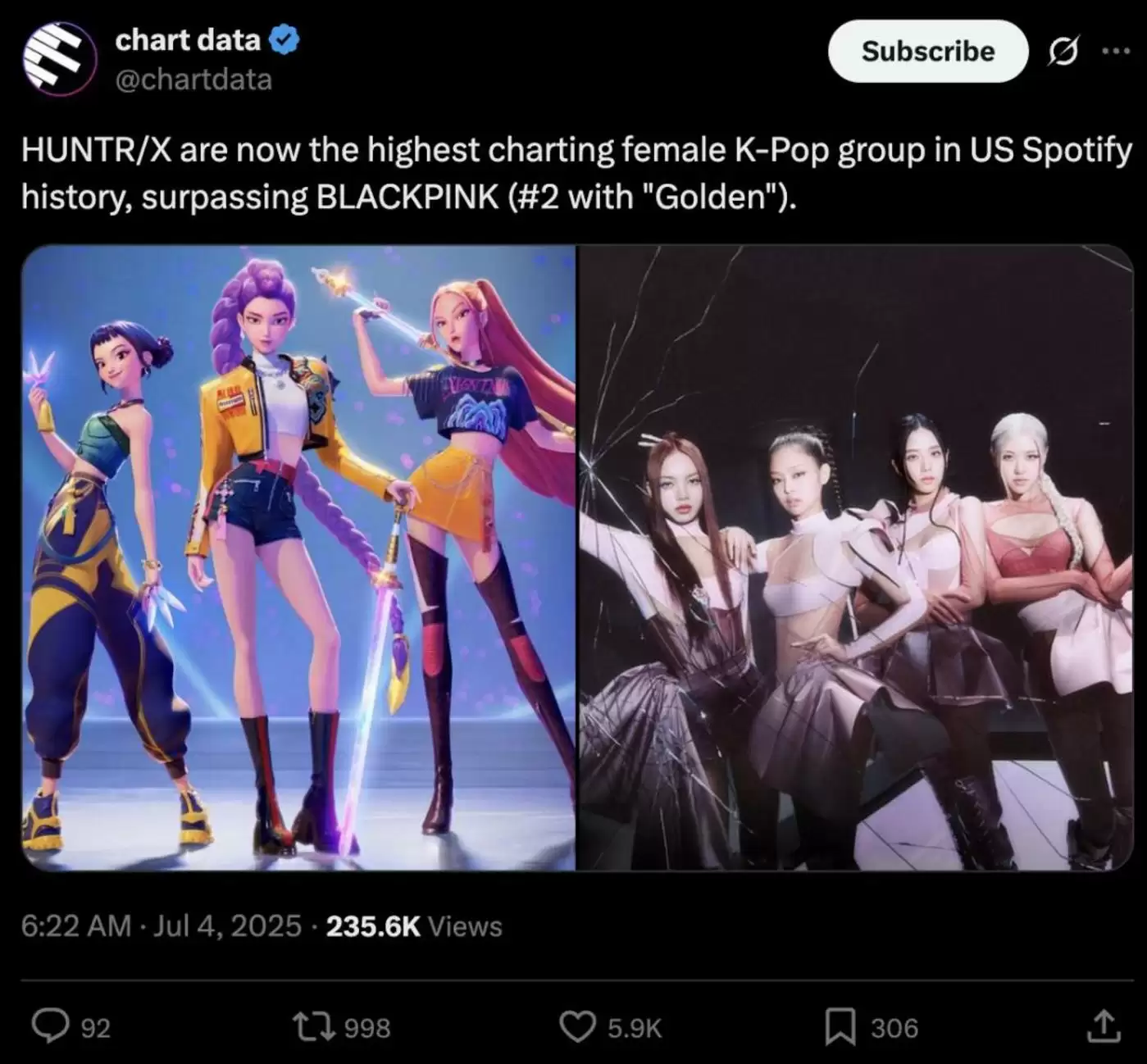
Task: Click the blue verified badge
Action: pyautogui.click(x=284, y=39)
